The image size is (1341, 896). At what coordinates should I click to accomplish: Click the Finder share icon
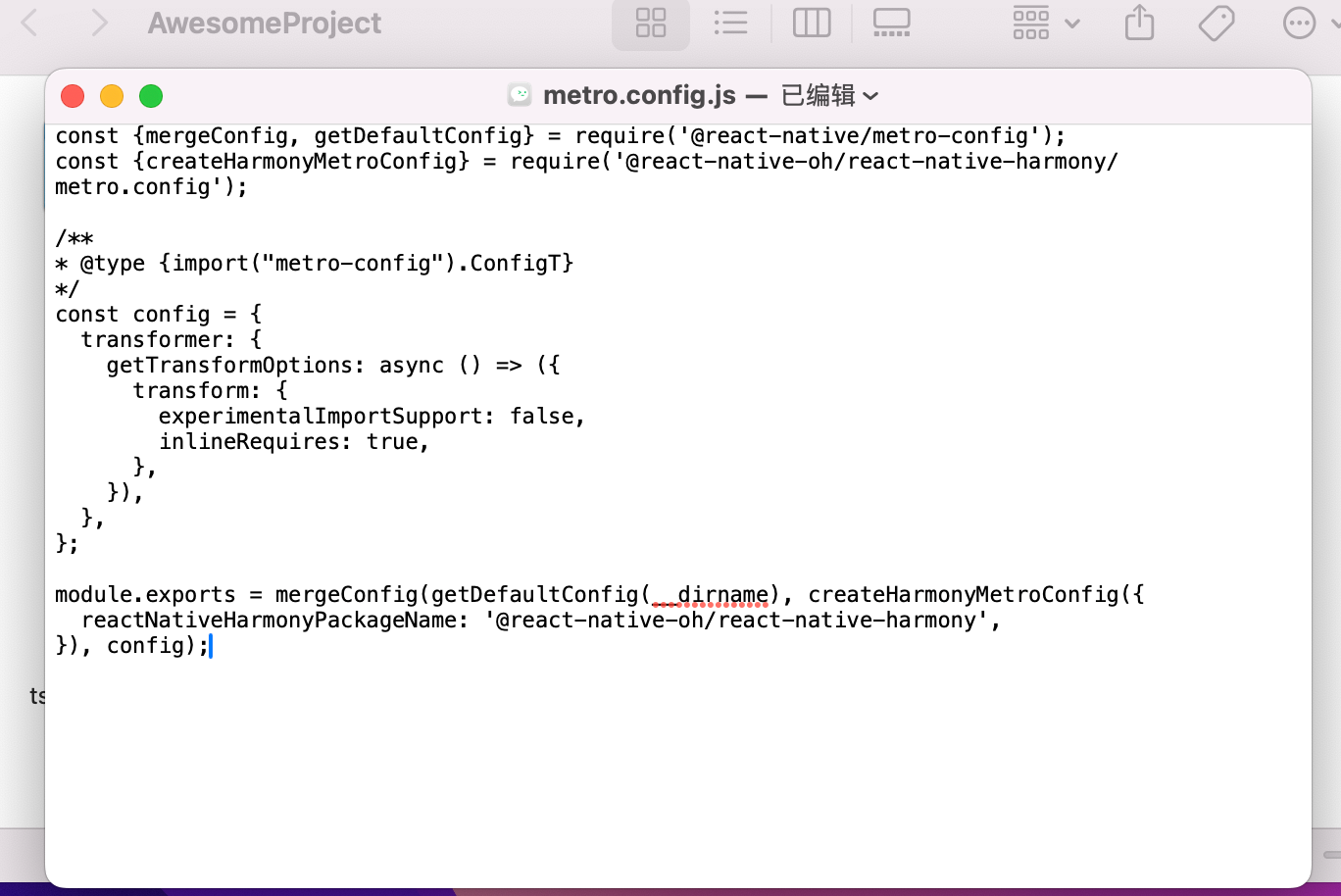1139,23
